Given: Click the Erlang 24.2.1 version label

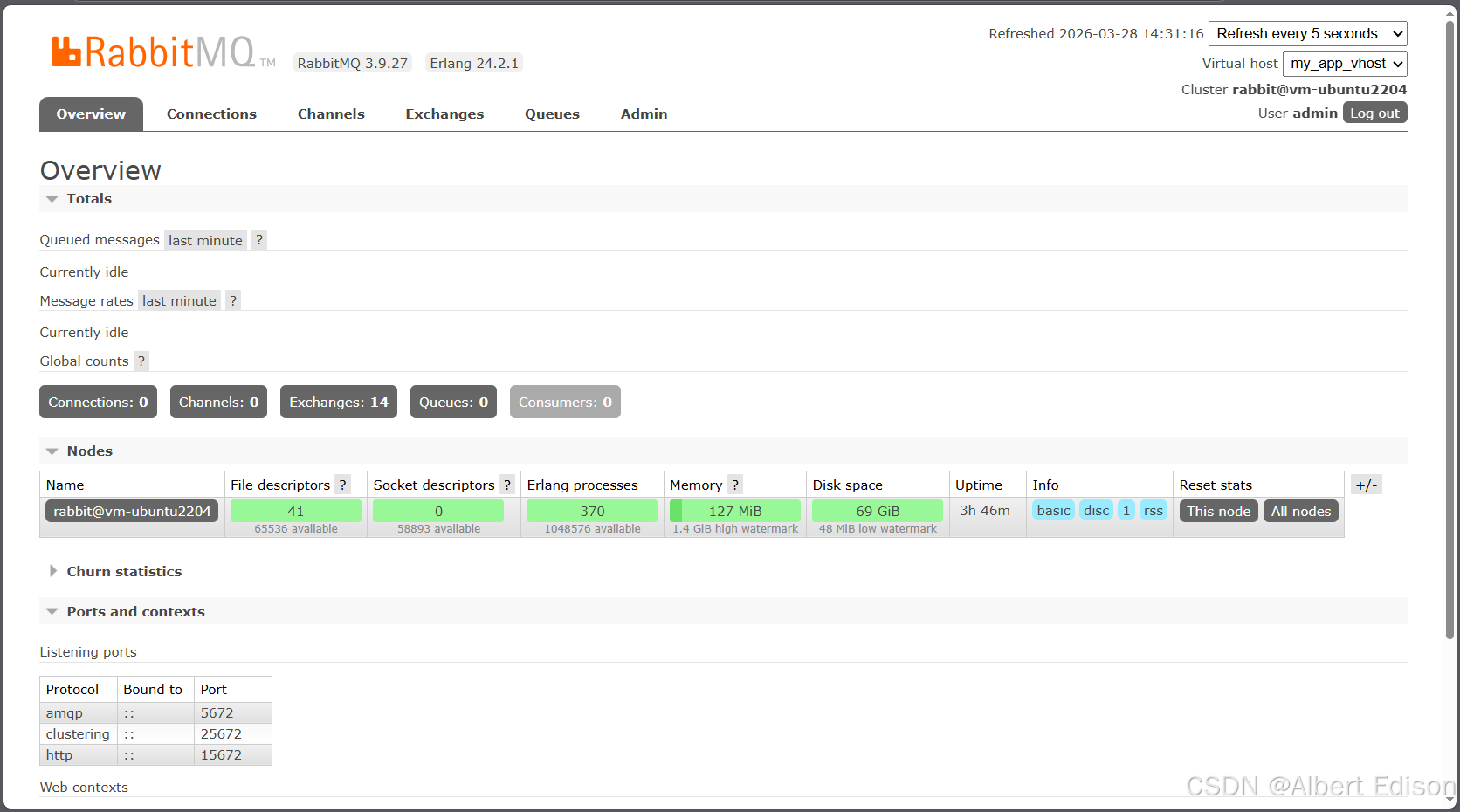Looking at the screenshot, I should [x=474, y=63].
